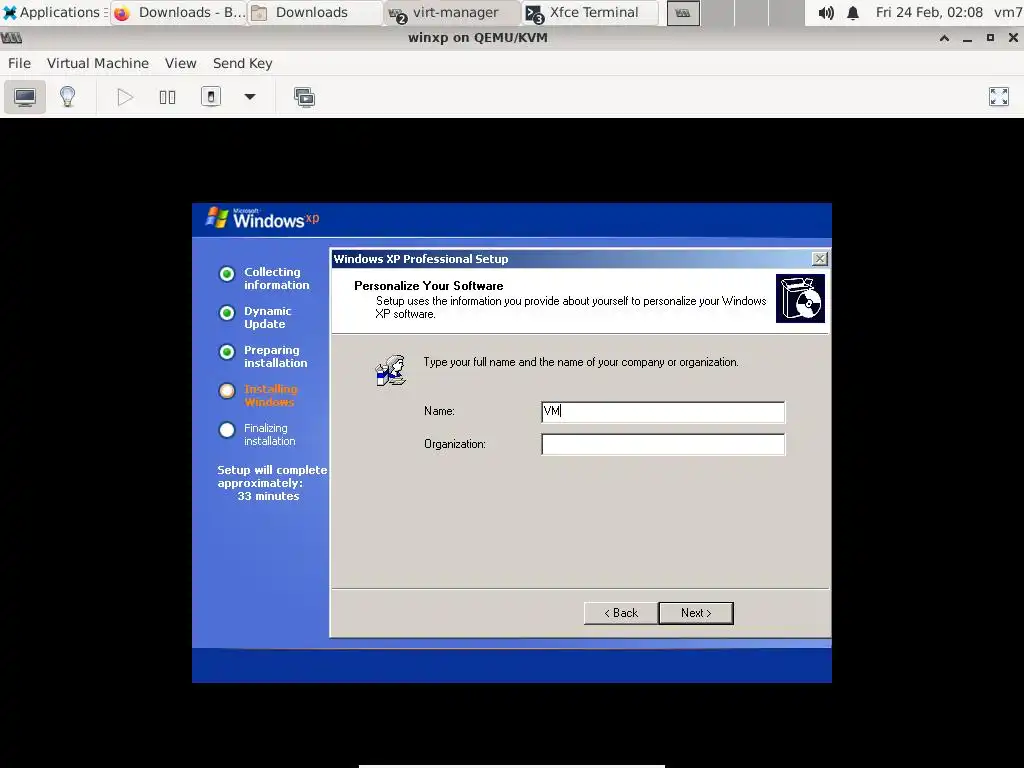Open the Applications menu in panel
This screenshot has height=768, width=1024.
pyautogui.click(x=54, y=12)
